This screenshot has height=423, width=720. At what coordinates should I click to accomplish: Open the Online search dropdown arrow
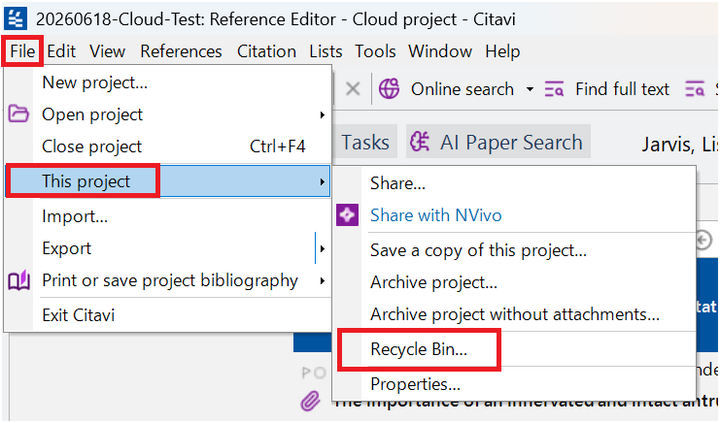[530, 89]
